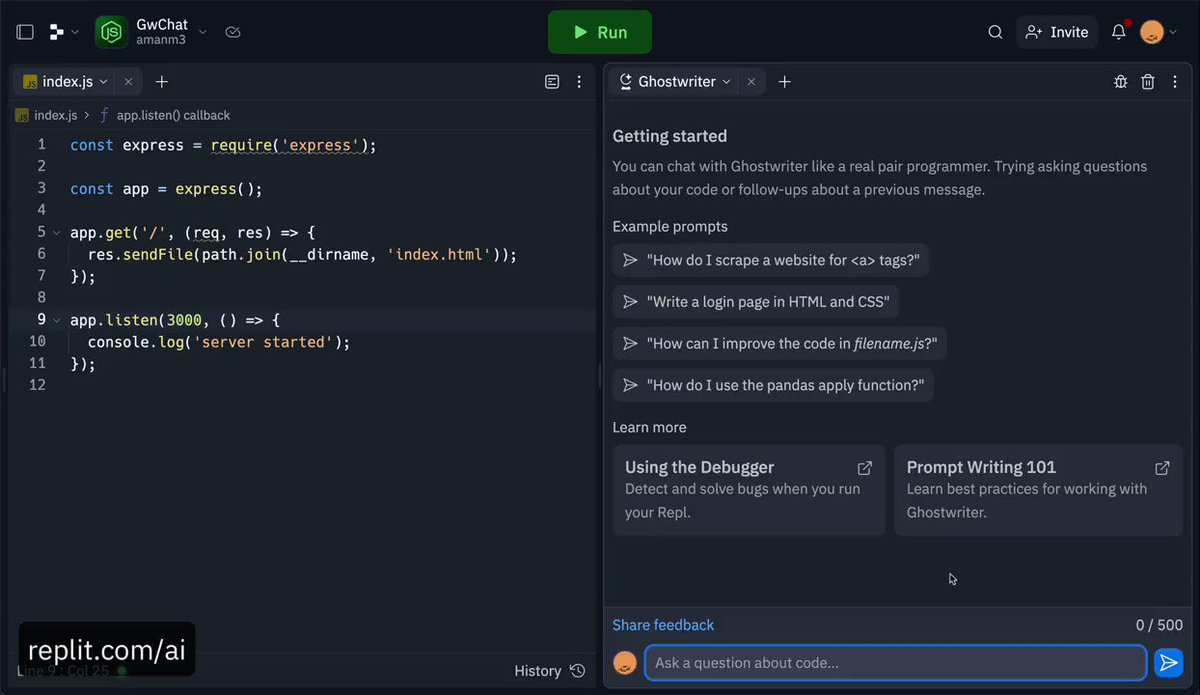Expand the index.js tab chevron

pyautogui.click(x=104, y=81)
